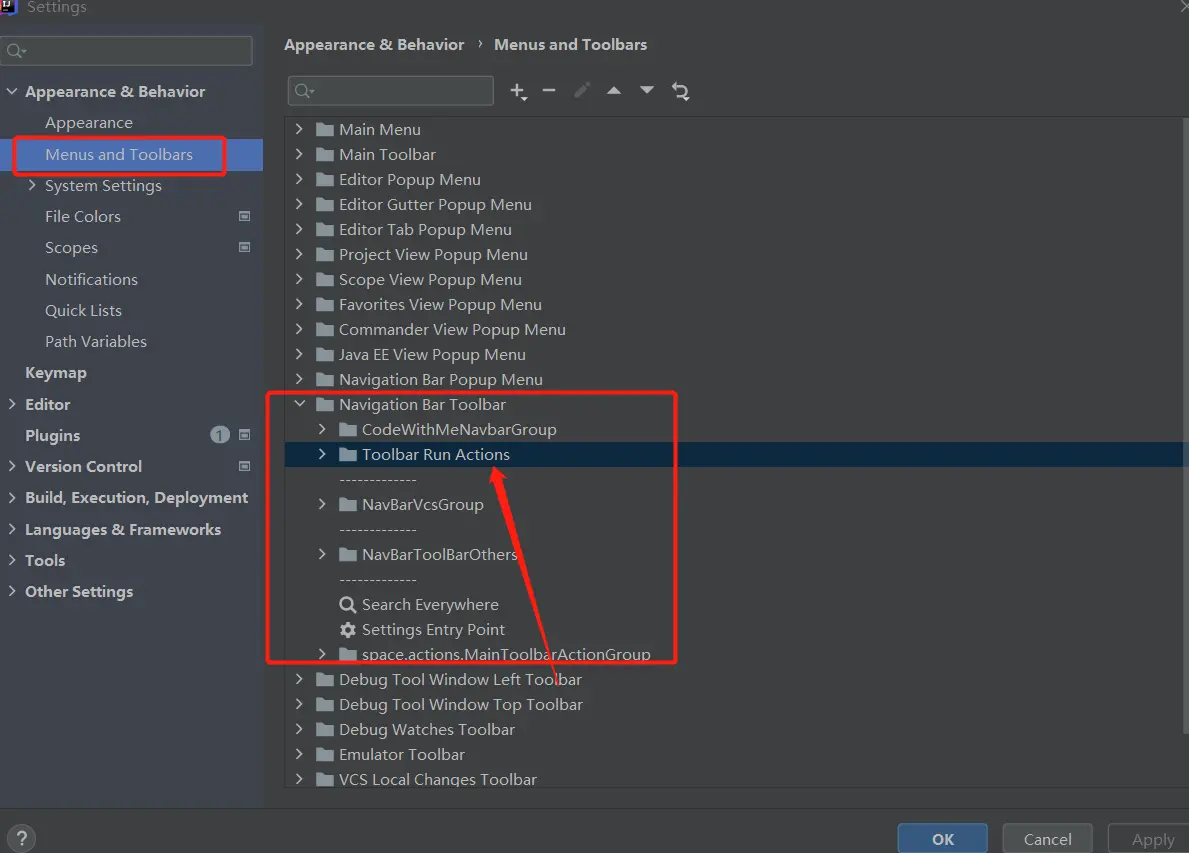The height and width of the screenshot is (853, 1189).
Task: Expand the Toolbar Run Actions group
Action: click(x=322, y=454)
